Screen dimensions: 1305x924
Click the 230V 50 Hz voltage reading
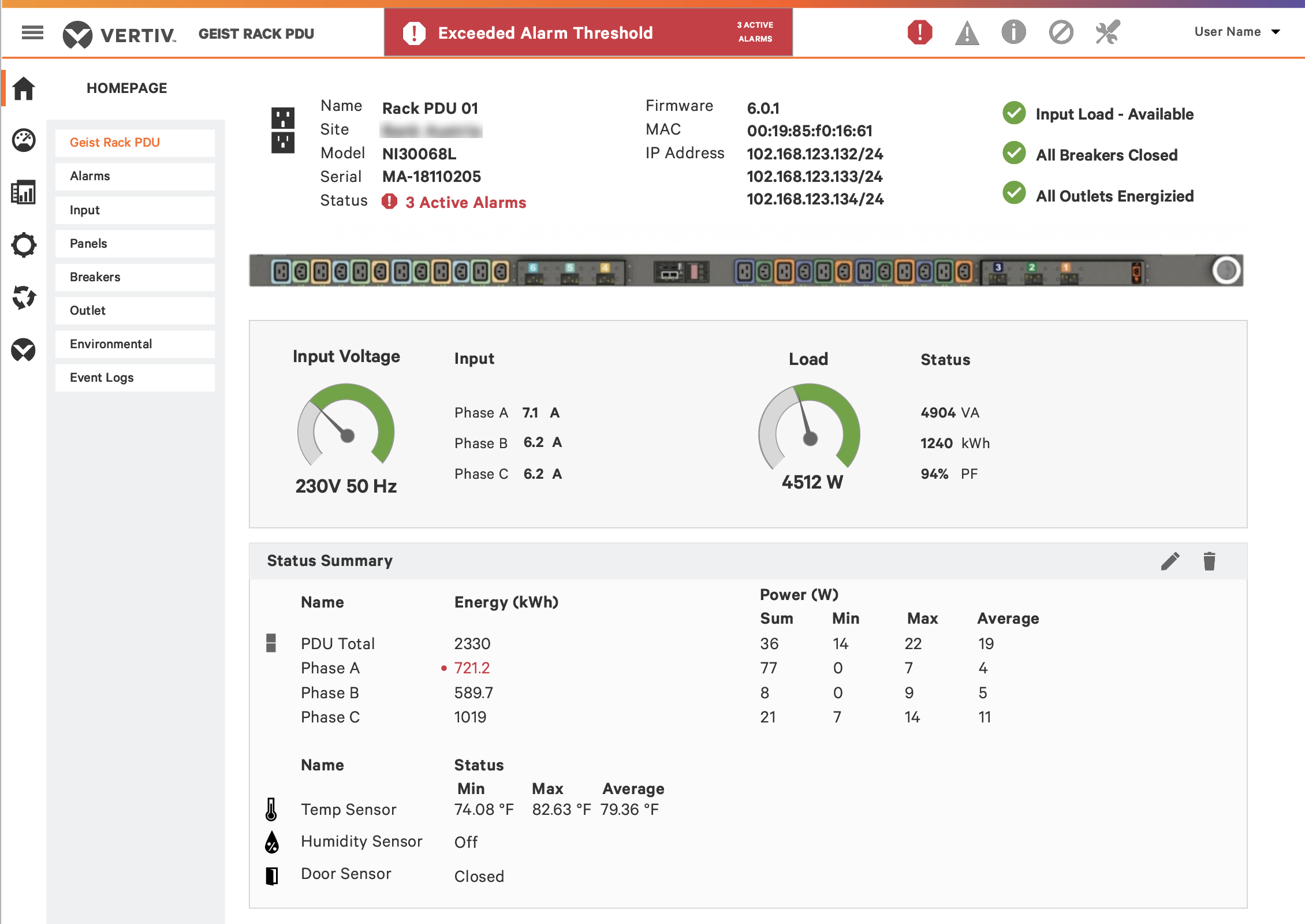tap(346, 486)
